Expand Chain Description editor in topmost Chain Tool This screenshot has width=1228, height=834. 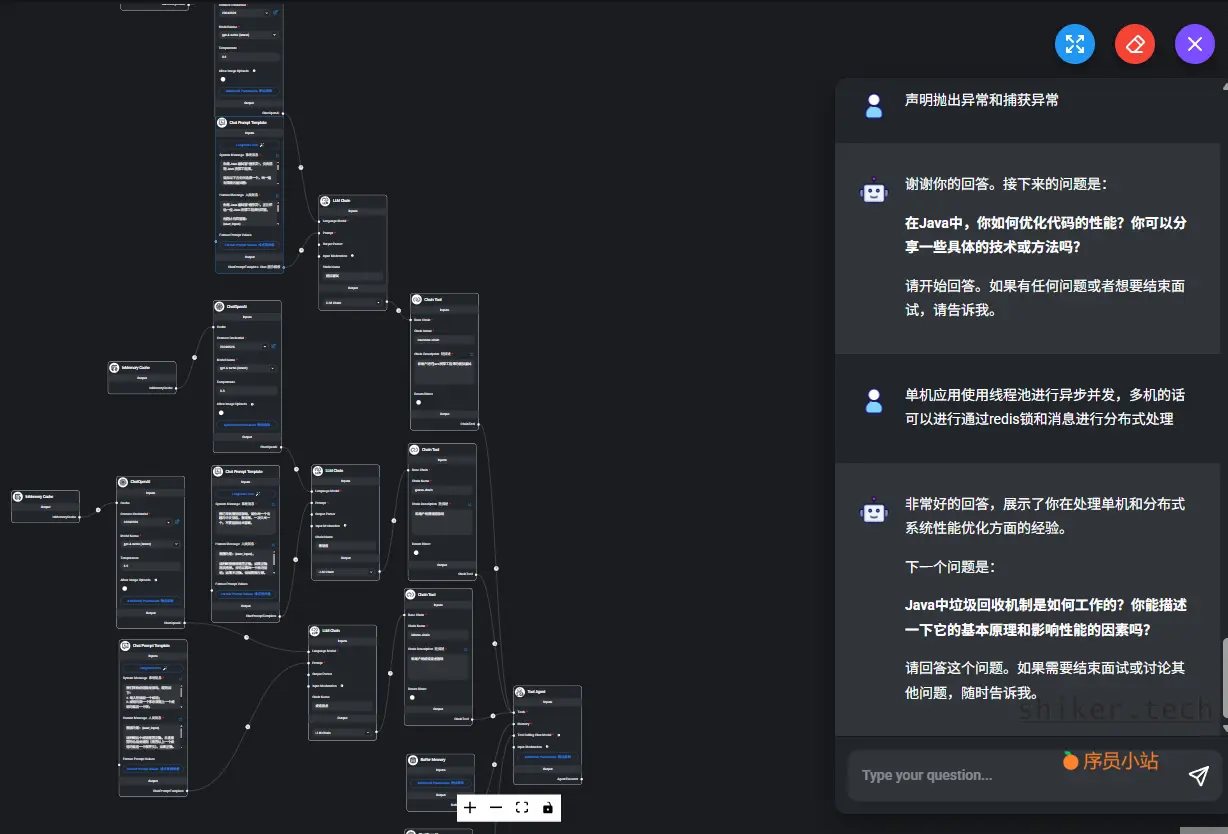click(473, 354)
